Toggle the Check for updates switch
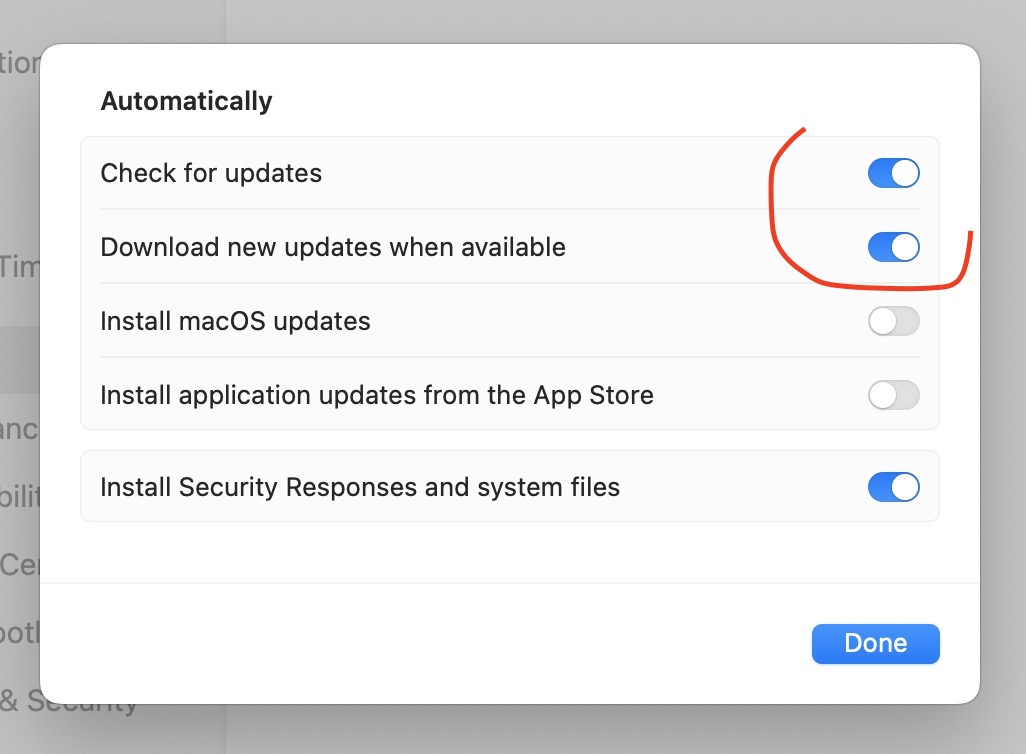 [893, 173]
